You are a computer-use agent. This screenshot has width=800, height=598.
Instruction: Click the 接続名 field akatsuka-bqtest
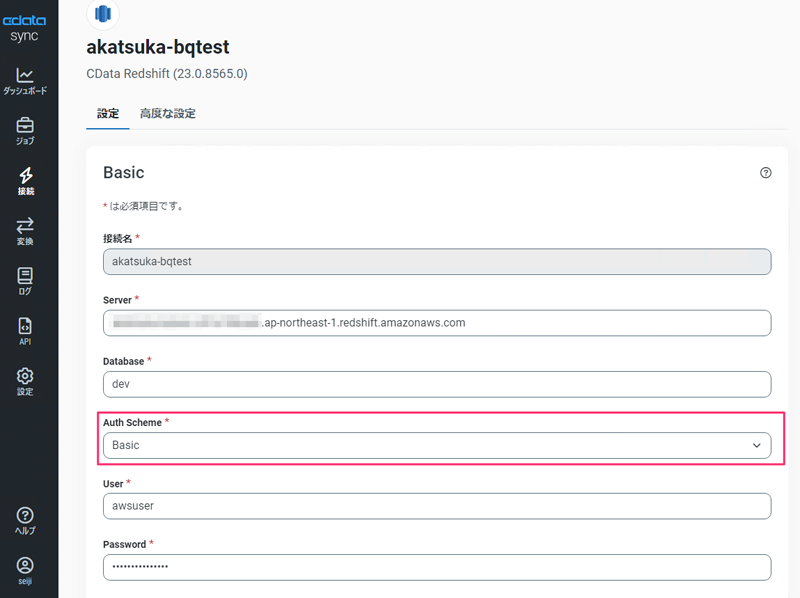[437, 262]
